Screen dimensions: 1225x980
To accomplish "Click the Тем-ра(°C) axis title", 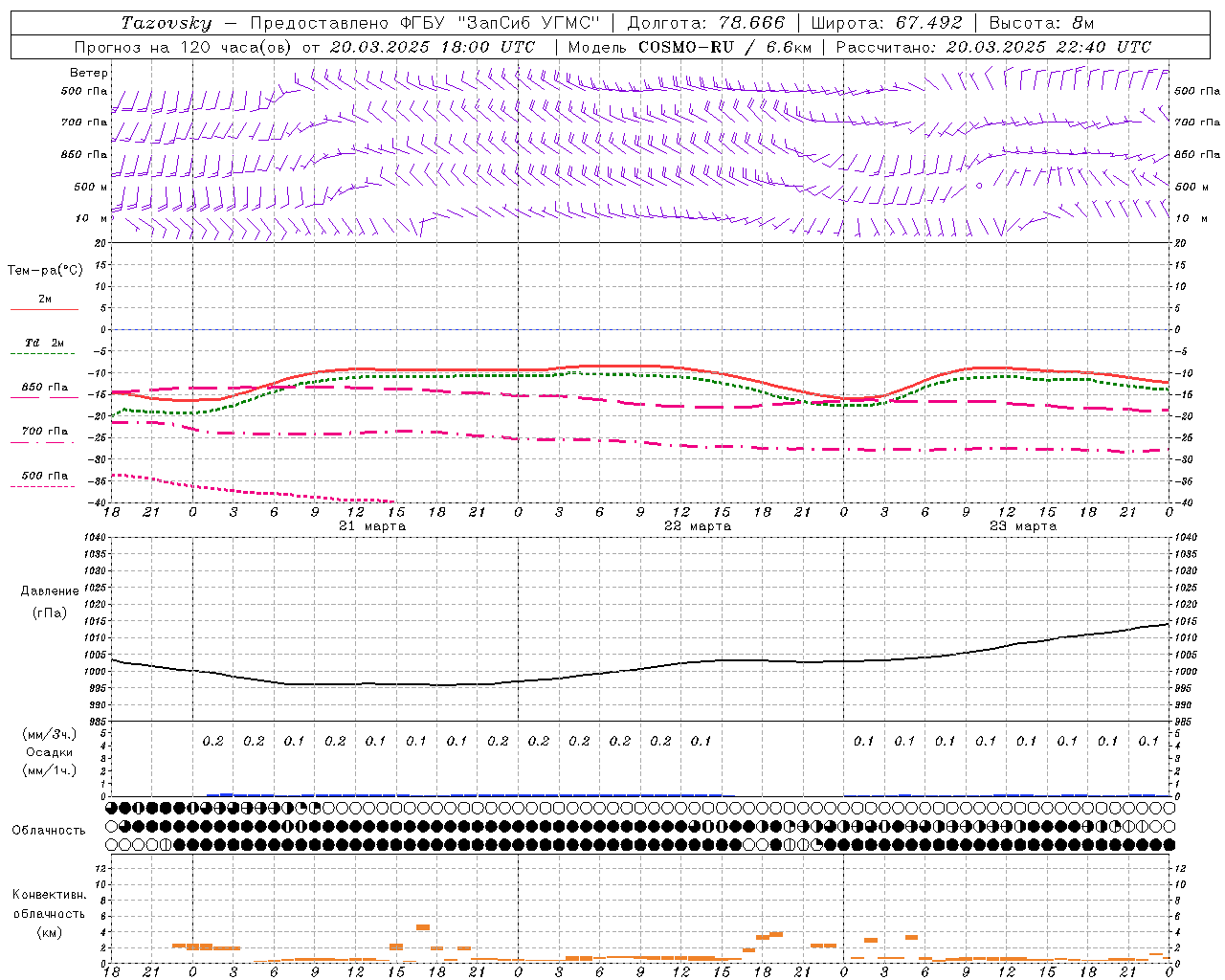I will tap(45, 271).
